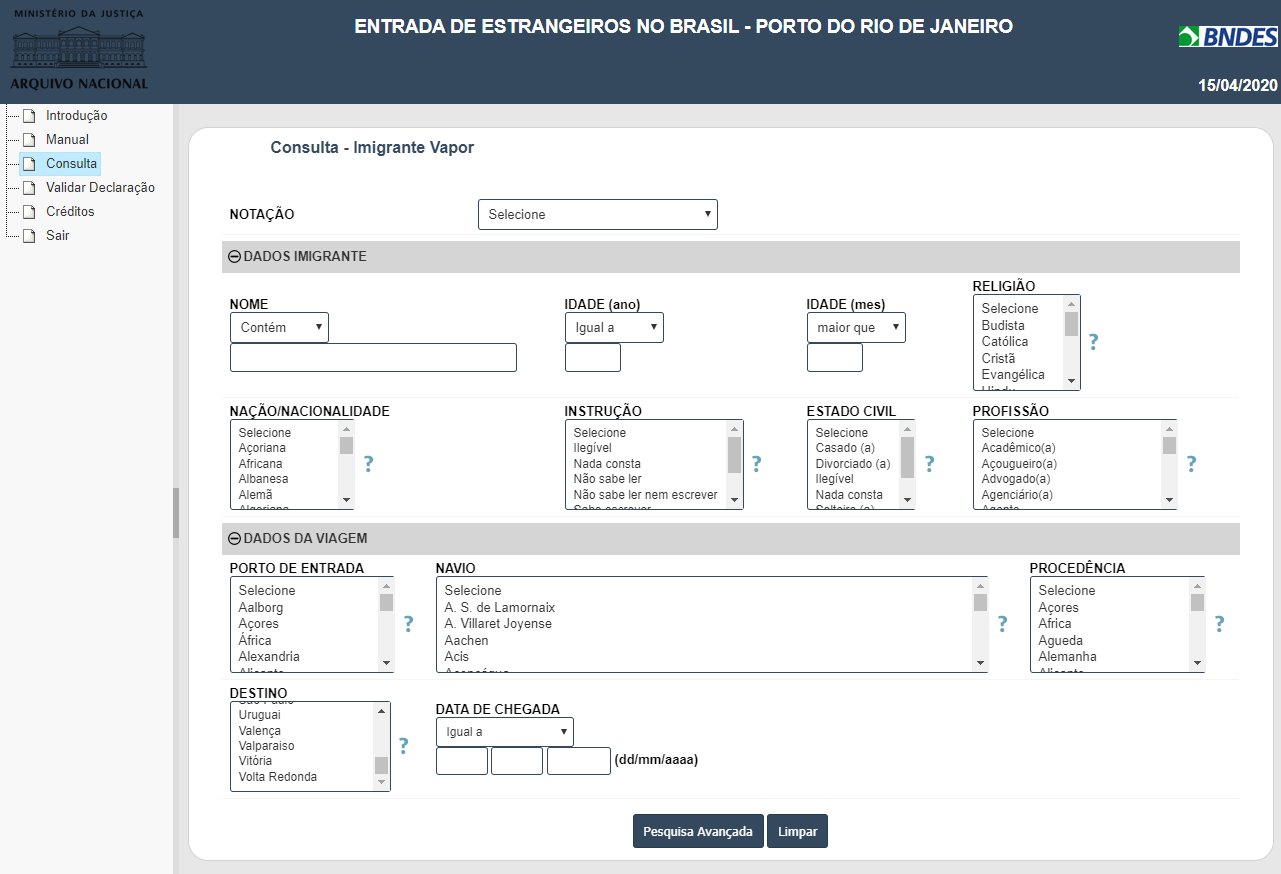Click the Pesquisa Avançada button

pos(698,831)
